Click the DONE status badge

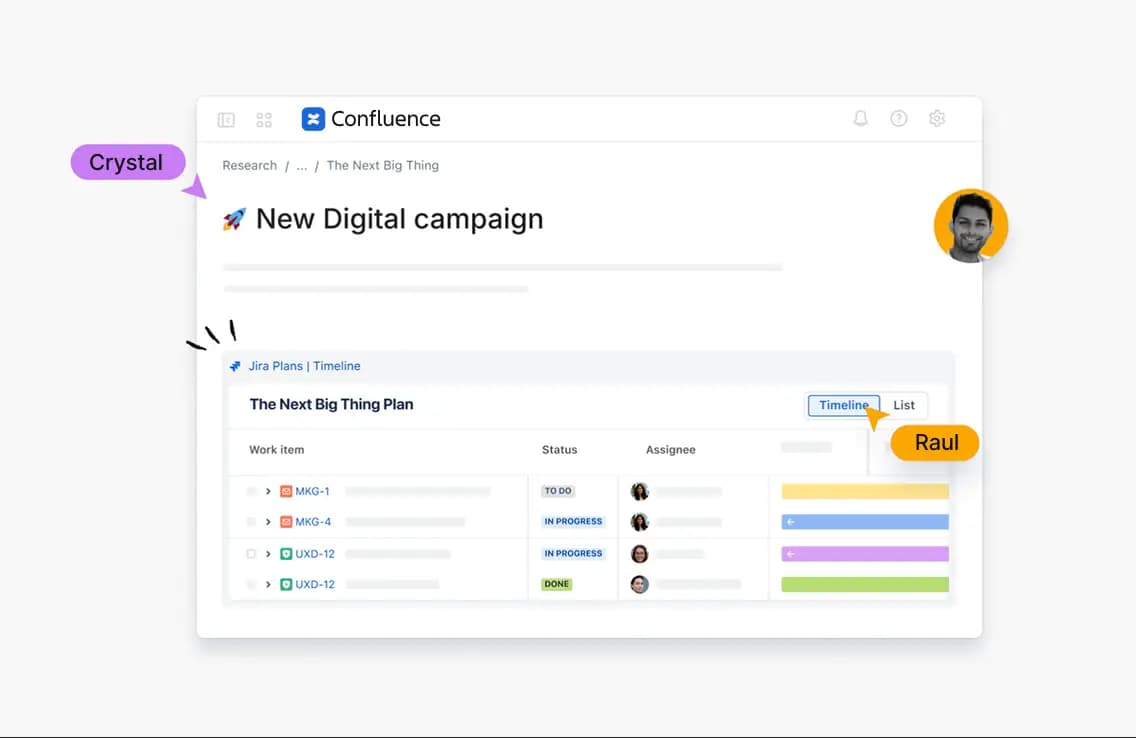click(556, 584)
